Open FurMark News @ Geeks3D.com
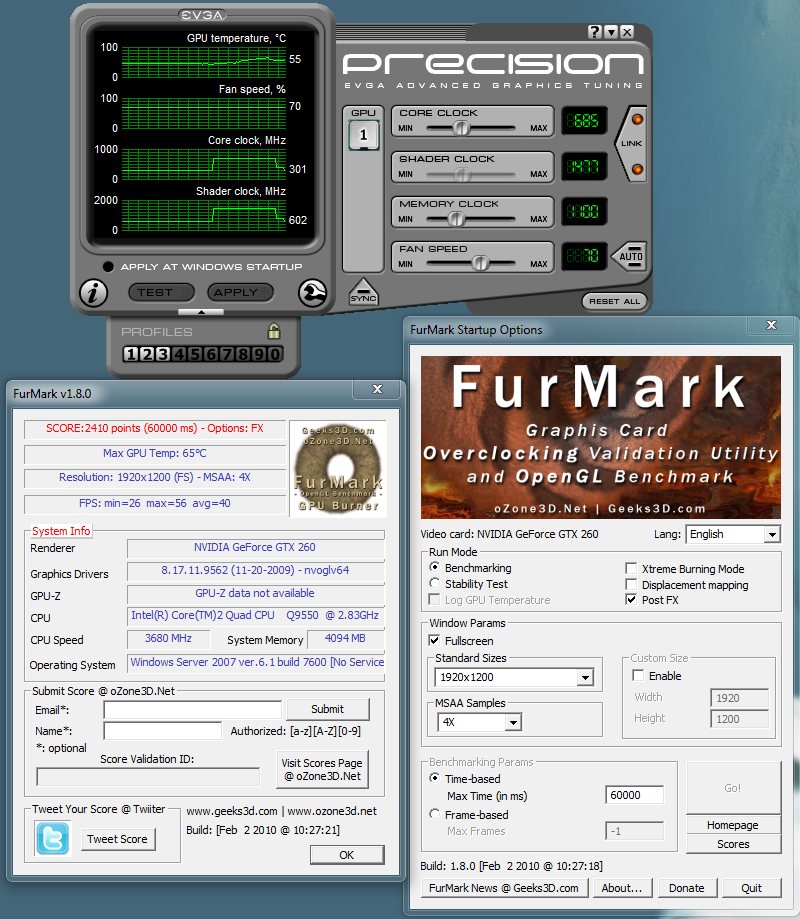 (x=504, y=888)
